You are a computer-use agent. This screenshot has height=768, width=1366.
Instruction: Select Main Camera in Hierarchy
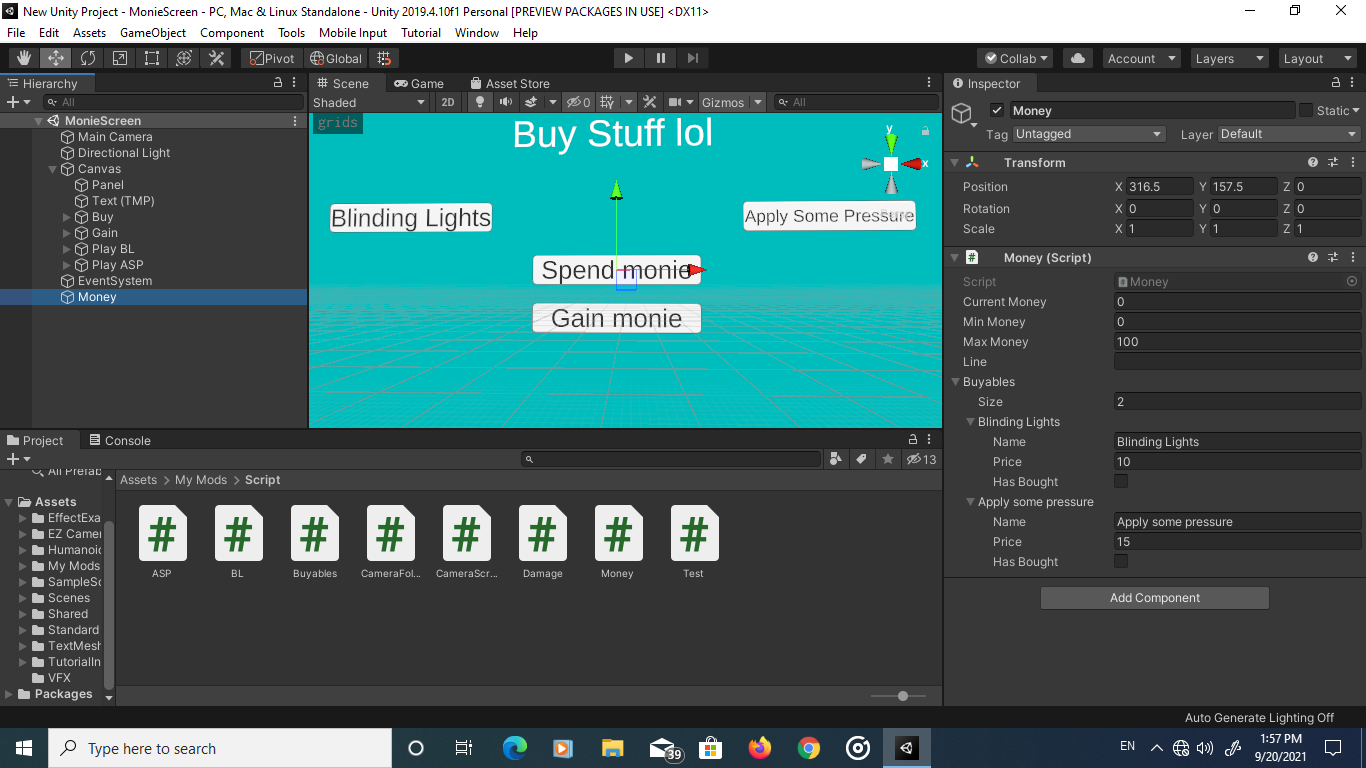[115, 137]
